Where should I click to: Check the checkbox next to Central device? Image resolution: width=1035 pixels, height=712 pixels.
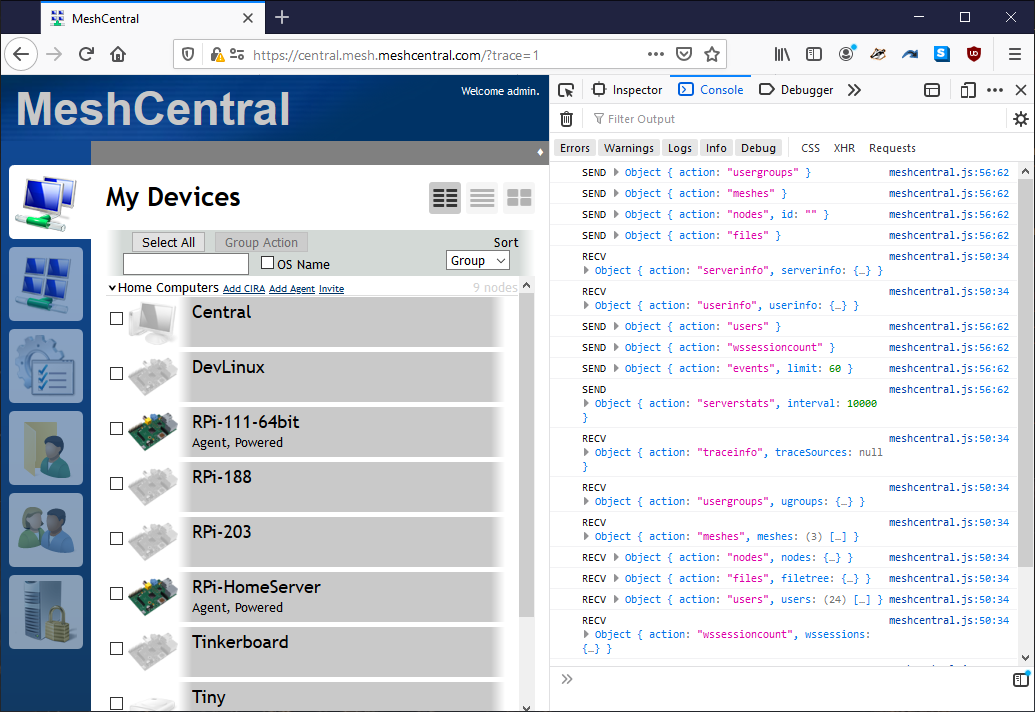point(116,319)
